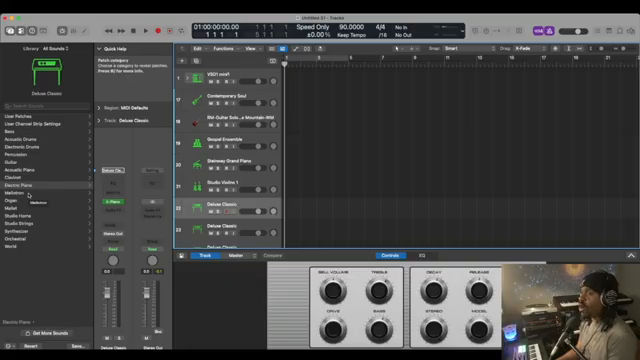Viewport: 640px width, 360px height.
Task: Expand the Region MIDI Defaults section
Action: [x=99, y=108]
